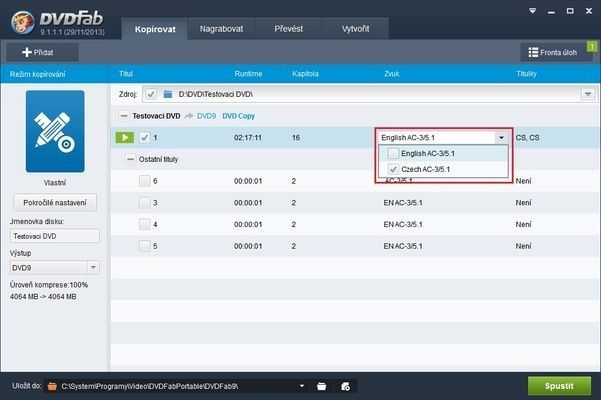
Task: Click the 4064 MB -> 4064 MB size text
Action: [x=43, y=297]
